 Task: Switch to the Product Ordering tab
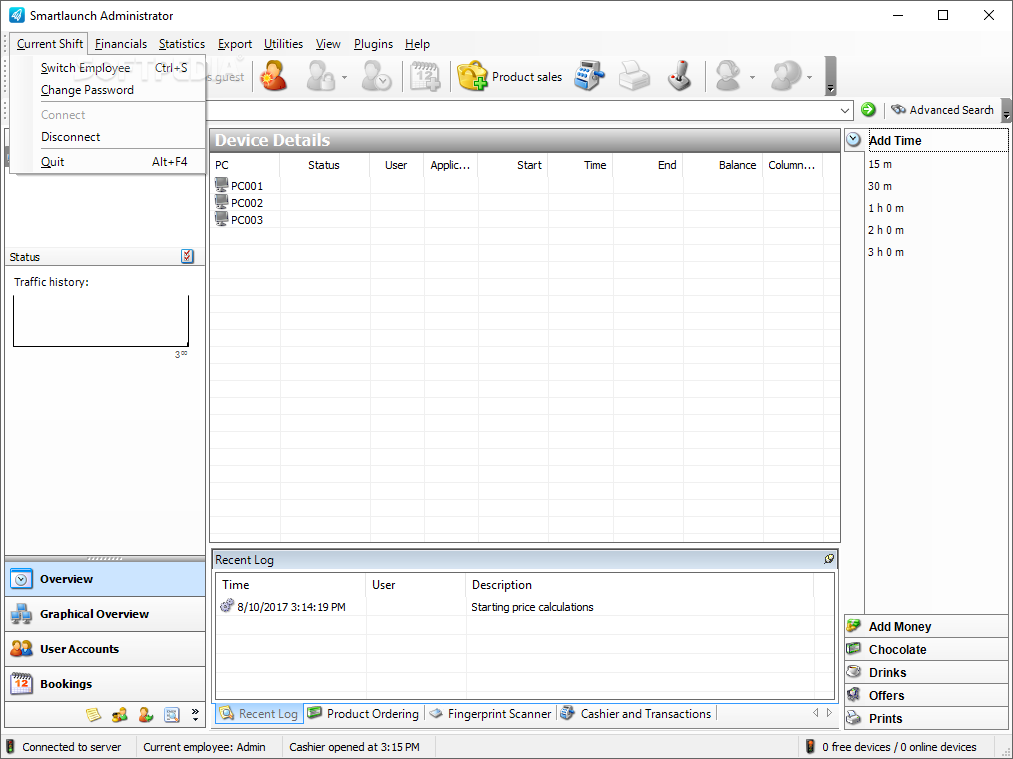[x=364, y=714]
